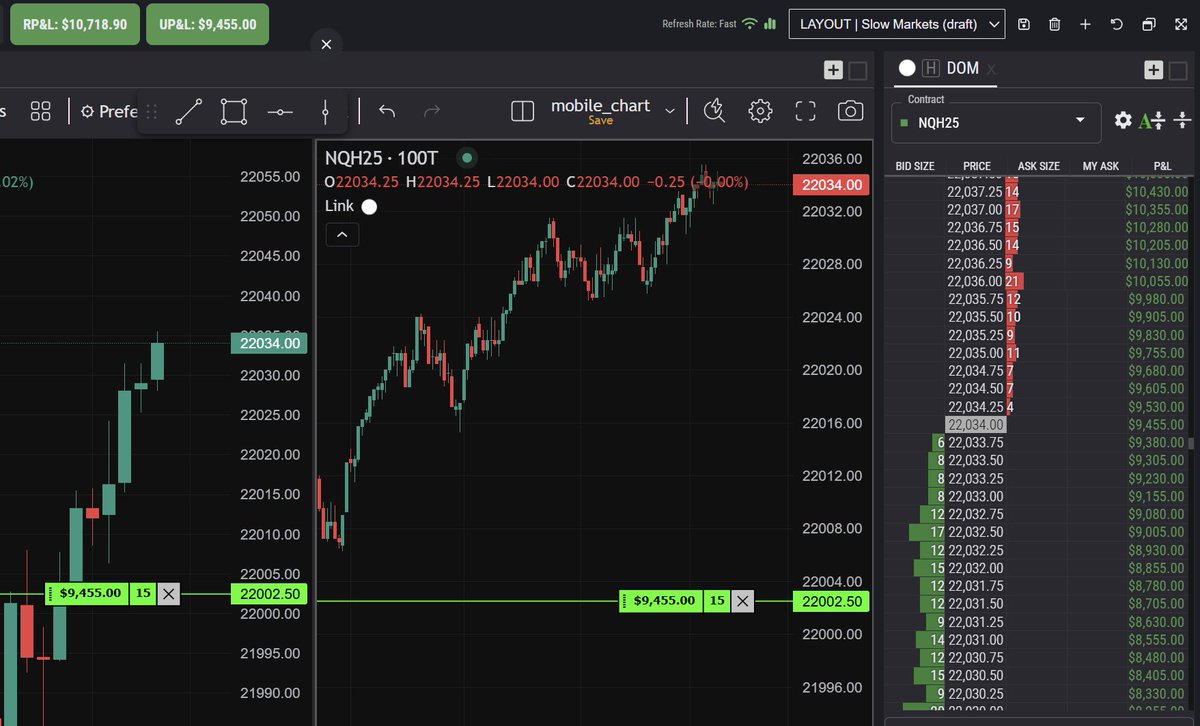Screen dimensions: 1200x726
Task: Add panel with plus in chart header
Action: tap(833, 70)
